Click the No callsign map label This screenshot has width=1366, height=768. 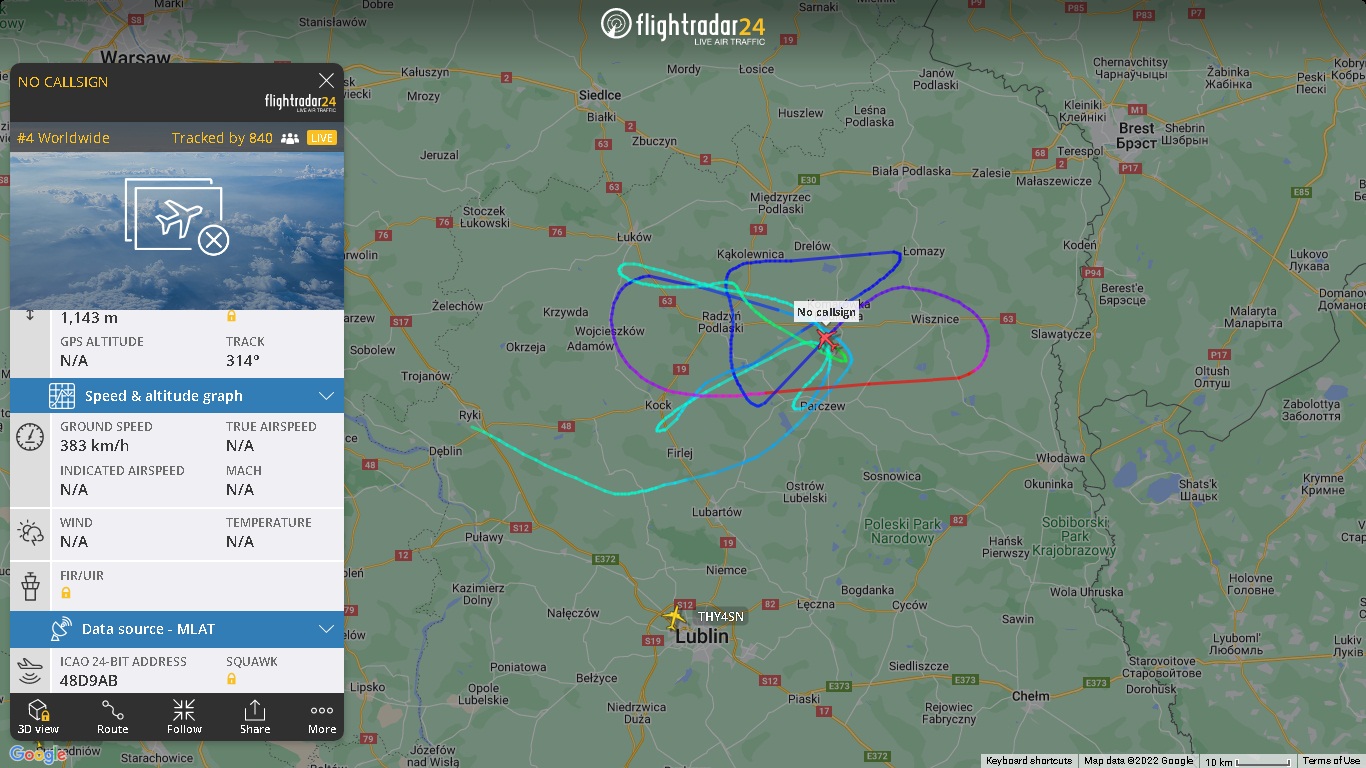click(x=826, y=312)
